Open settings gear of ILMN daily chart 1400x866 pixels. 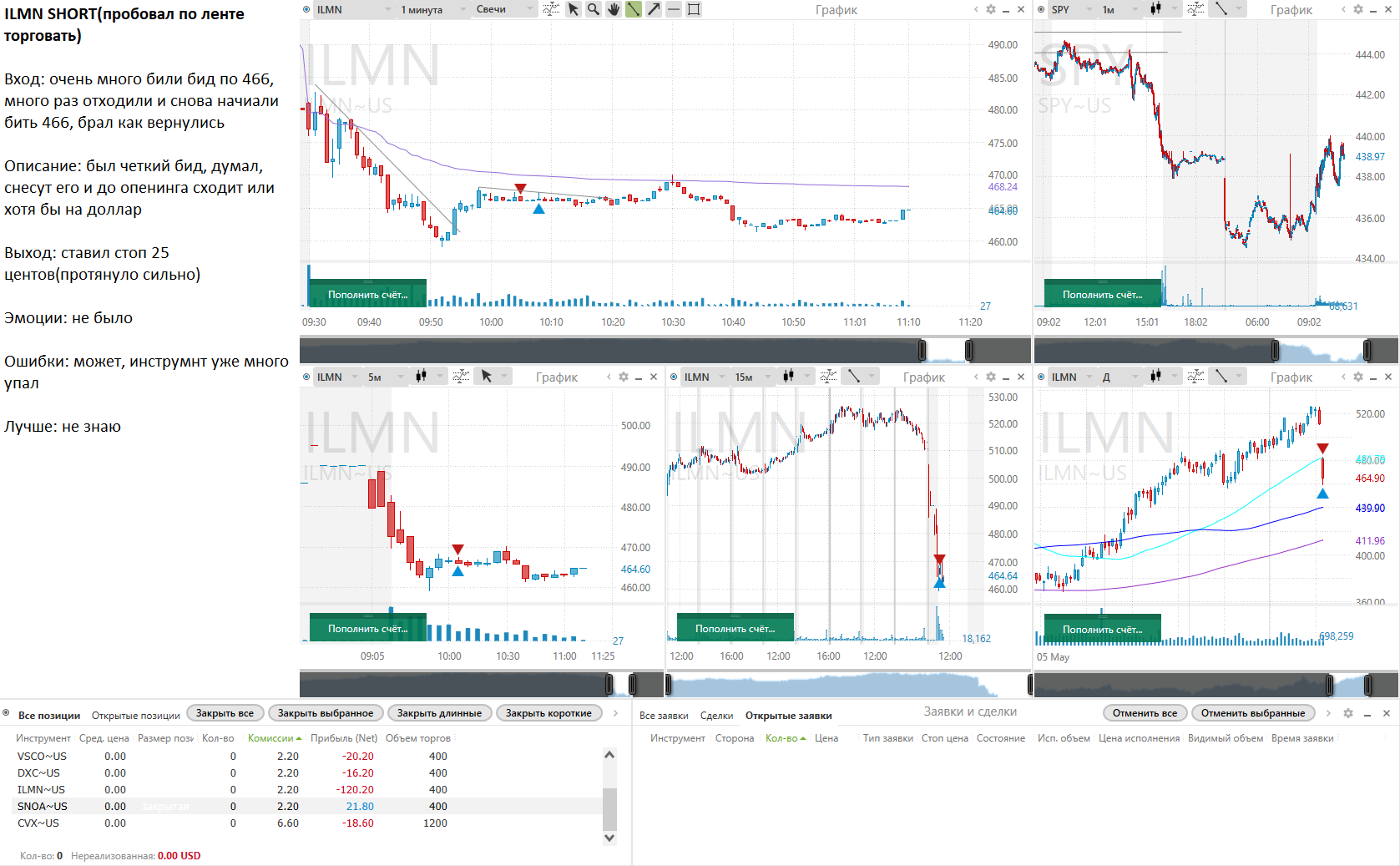tap(1358, 377)
